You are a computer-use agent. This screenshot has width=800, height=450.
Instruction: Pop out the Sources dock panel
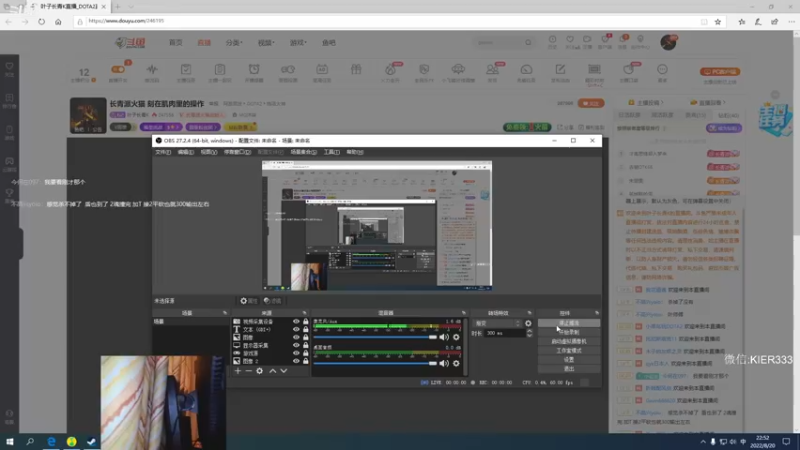point(305,313)
